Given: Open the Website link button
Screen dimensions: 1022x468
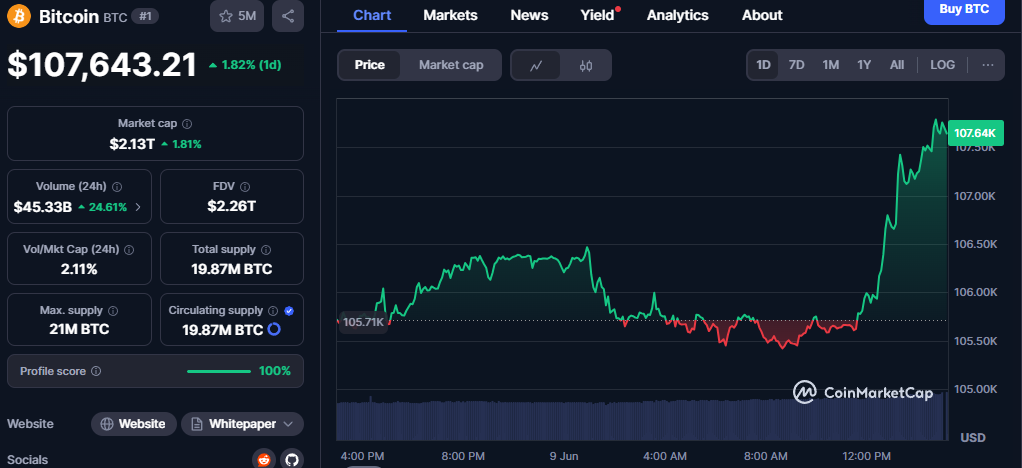Looking at the screenshot, I should pyautogui.click(x=134, y=424).
